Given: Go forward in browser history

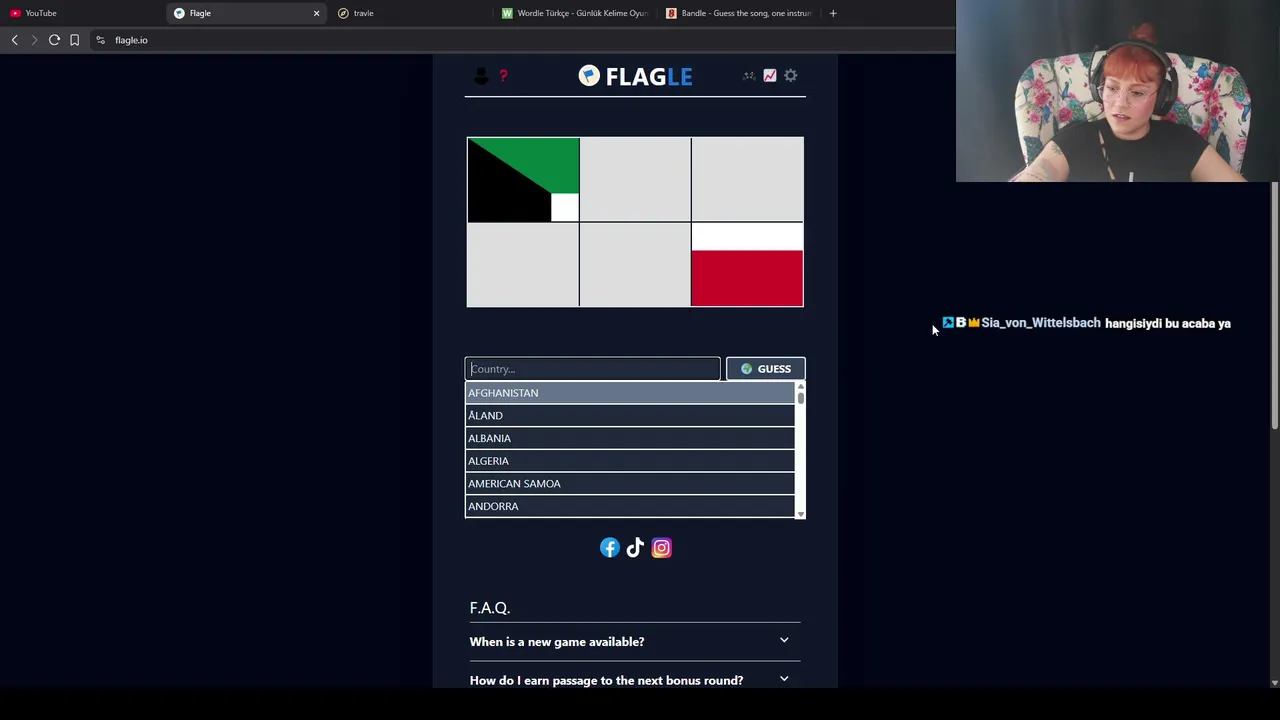Looking at the screenshot, I should [34, 40].
